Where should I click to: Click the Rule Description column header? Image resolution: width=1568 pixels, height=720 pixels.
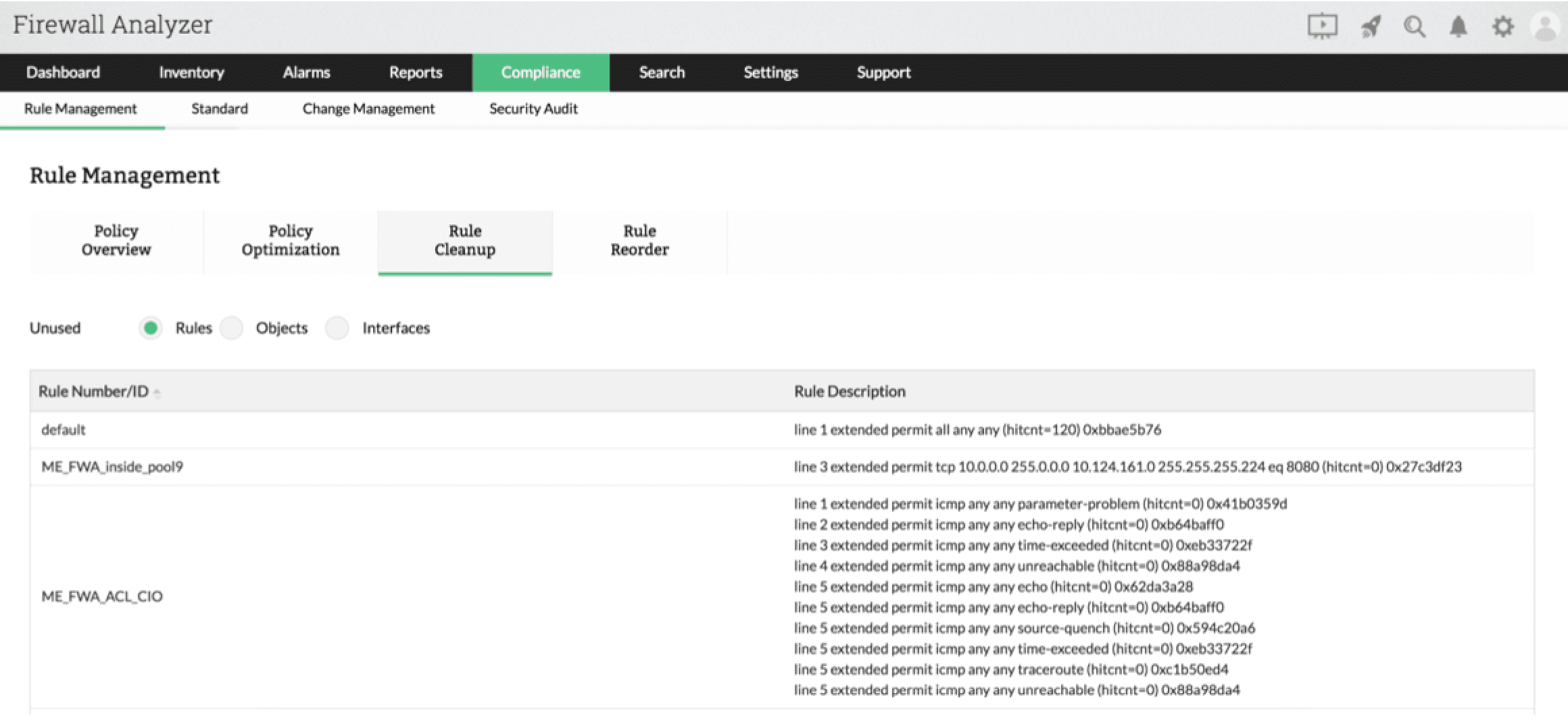pos(850,392)
